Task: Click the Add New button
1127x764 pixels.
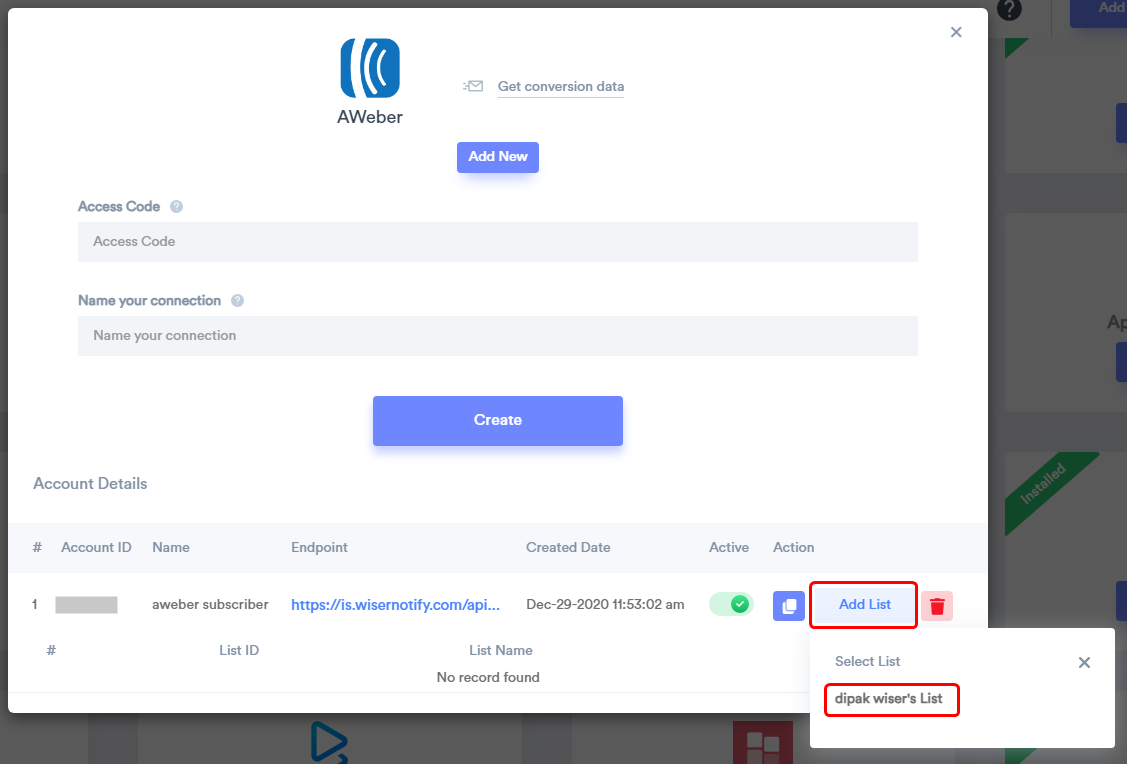Action: point(498,157)
